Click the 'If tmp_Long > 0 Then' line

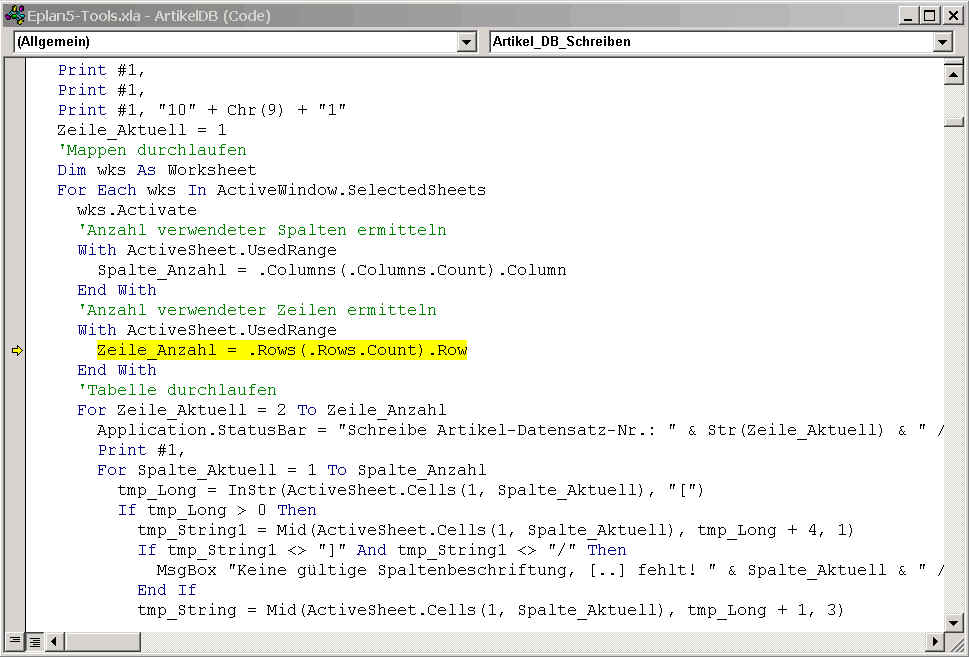(217, 511)
